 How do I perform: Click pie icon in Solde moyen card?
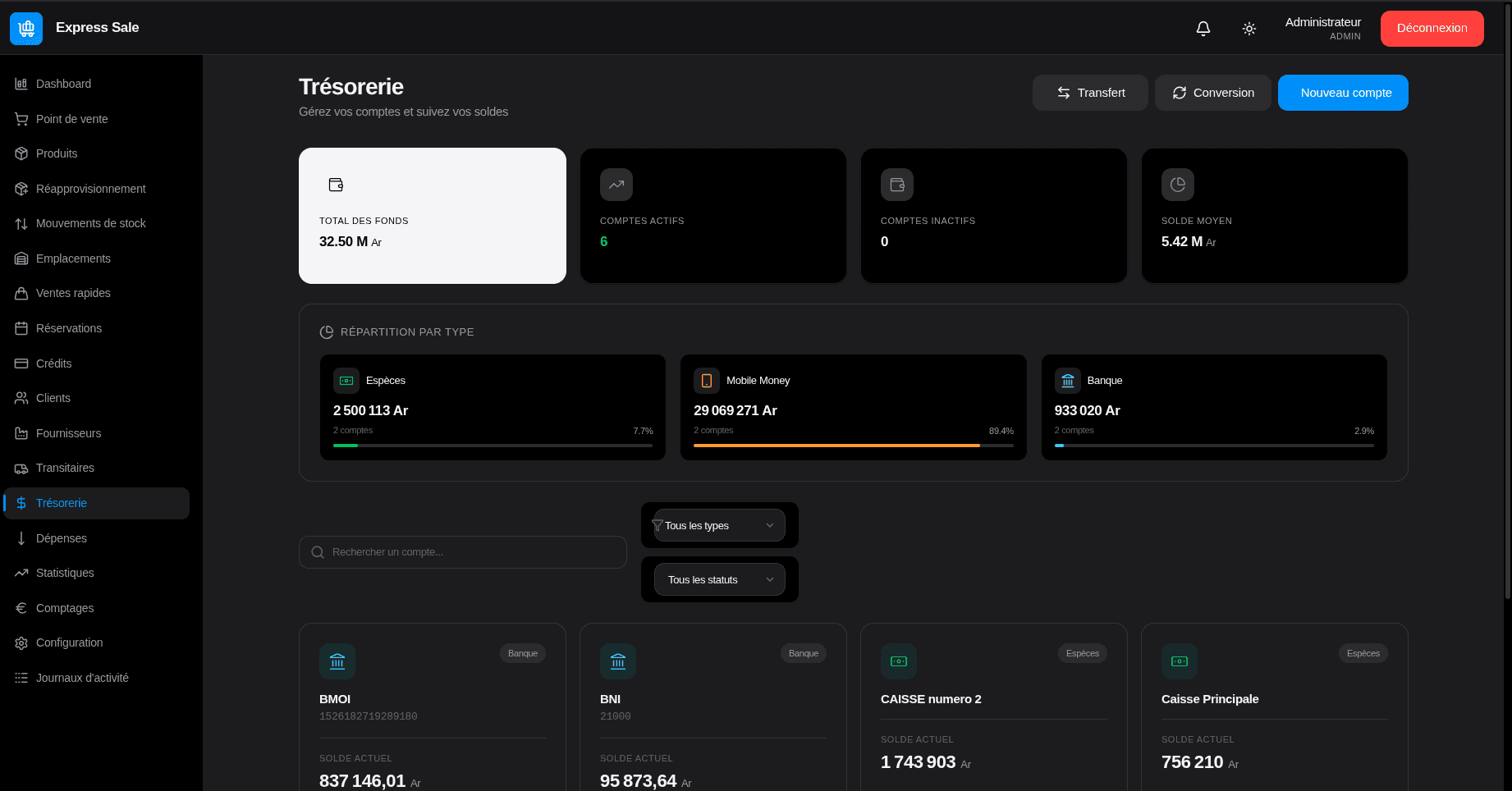pos(1178,185)
